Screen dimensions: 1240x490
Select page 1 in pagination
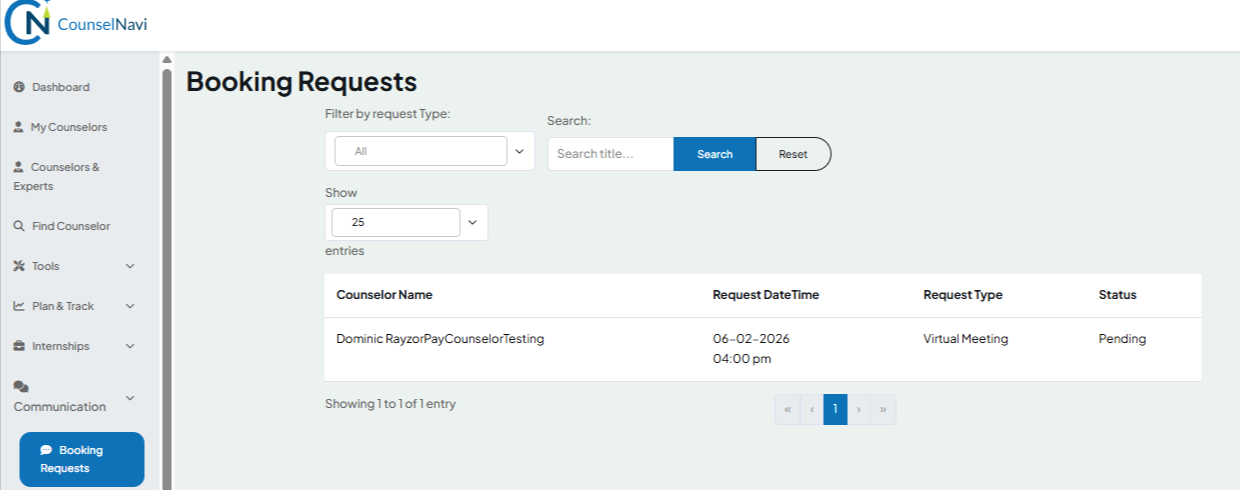click(x=836, y=409)
